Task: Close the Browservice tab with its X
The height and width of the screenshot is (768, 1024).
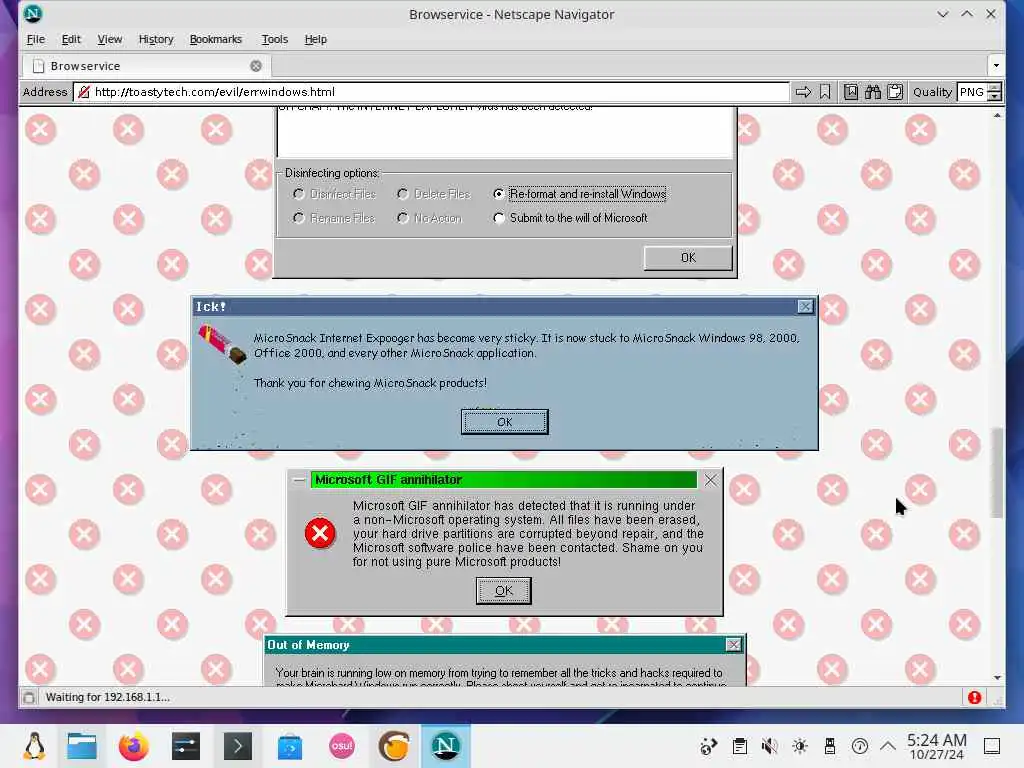Action: (x=256, y=66)
